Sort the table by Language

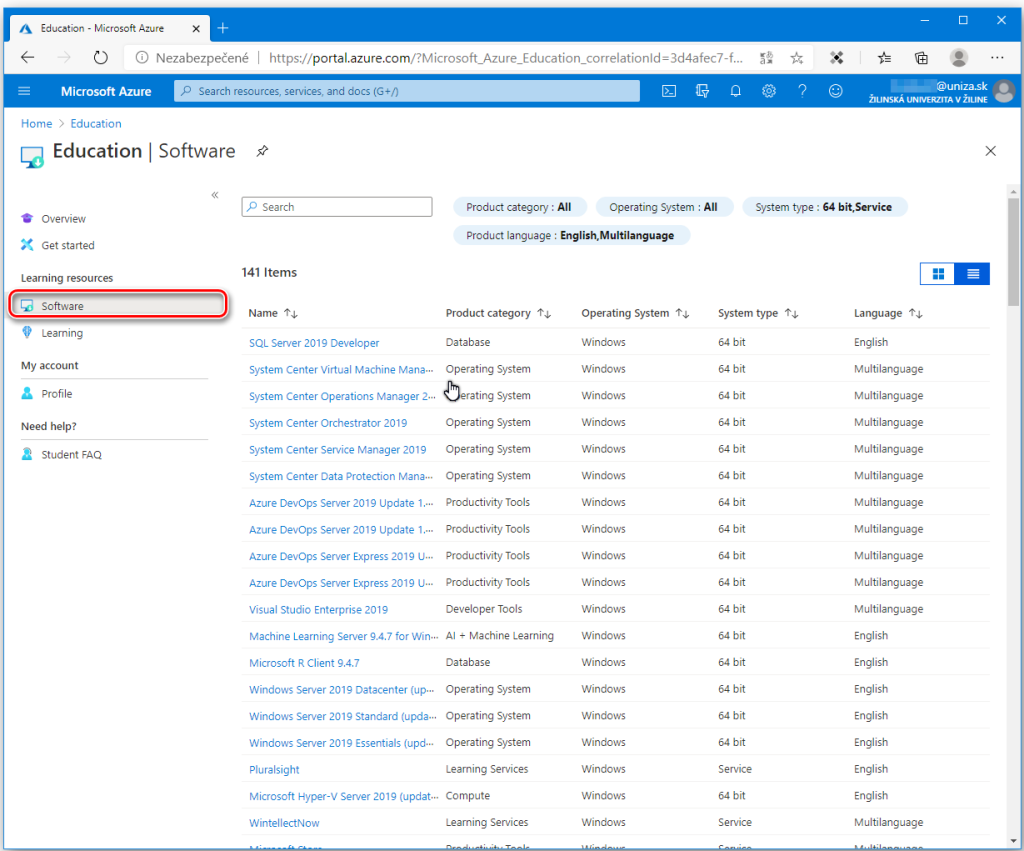coord(888,313)
